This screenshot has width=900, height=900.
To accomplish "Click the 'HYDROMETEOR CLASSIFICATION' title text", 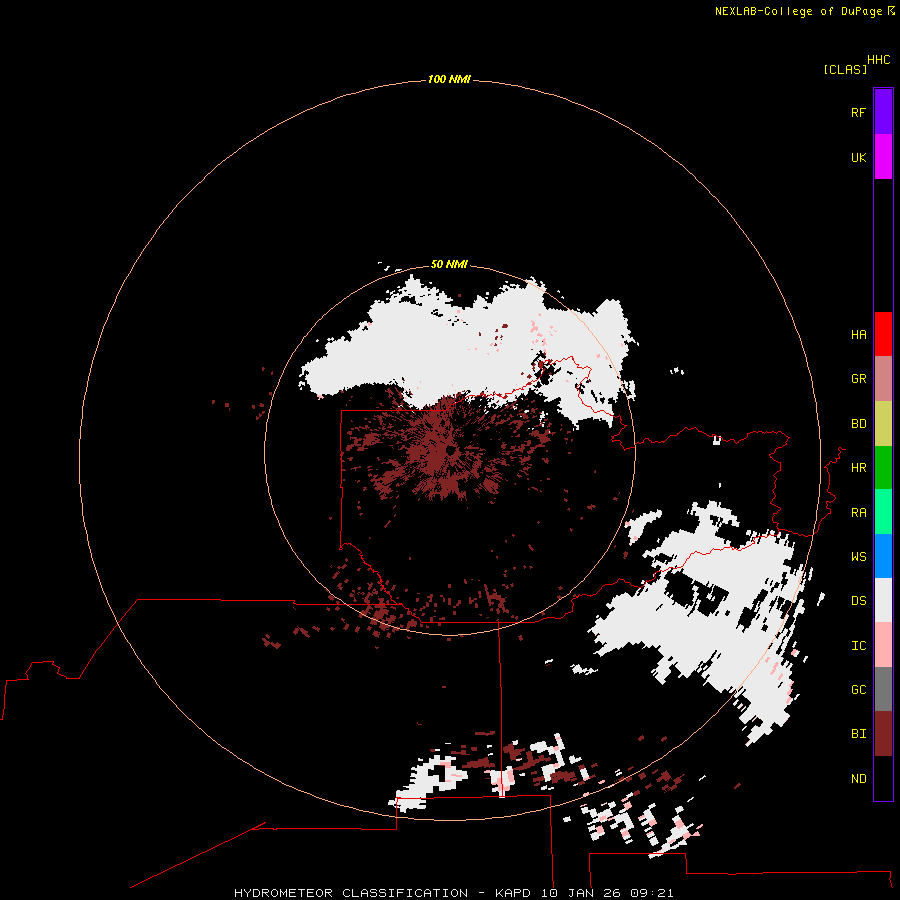I will [x=351, y=893].
